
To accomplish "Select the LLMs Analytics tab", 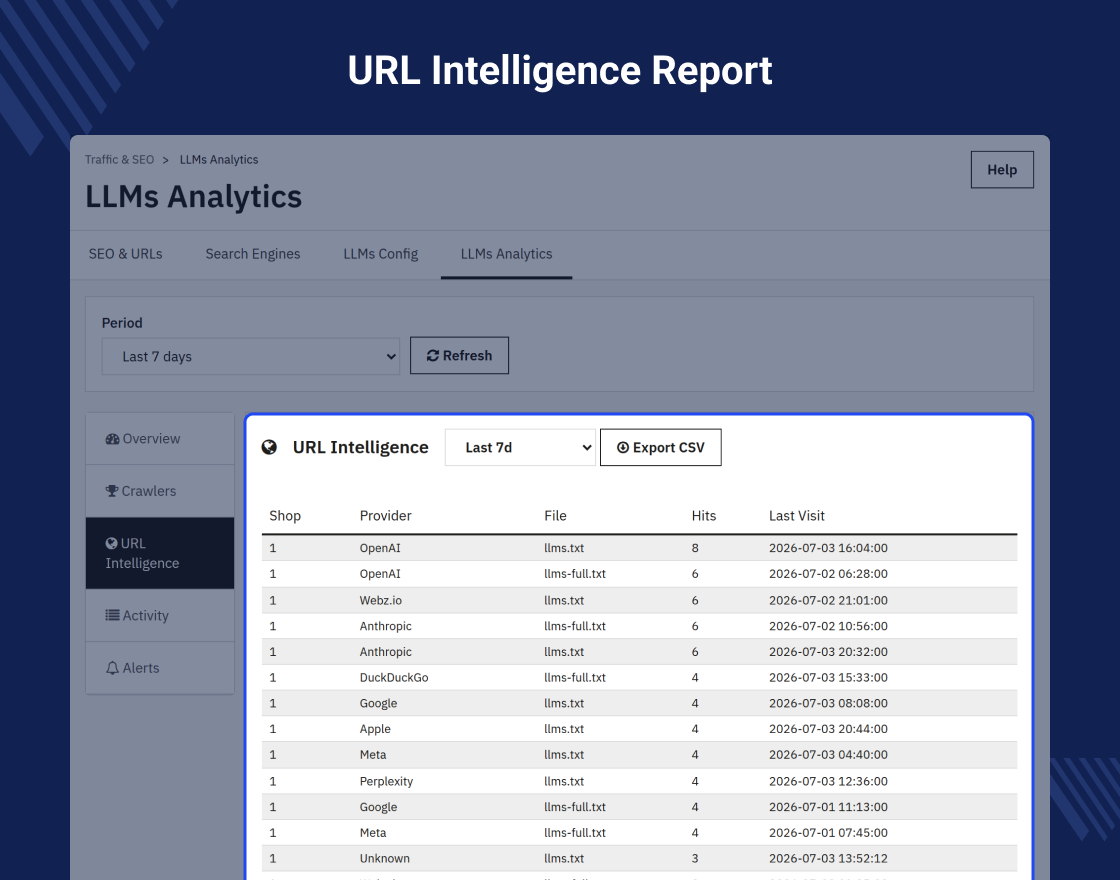I will [506, 254].
